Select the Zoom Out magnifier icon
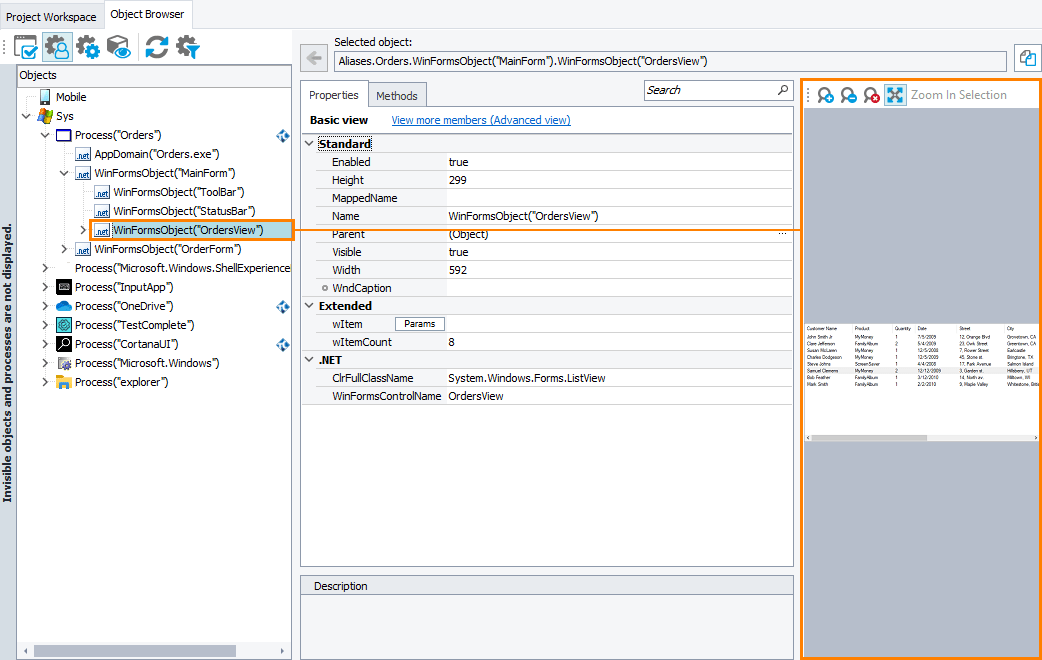1042x660 pixels. pos(848,95)
